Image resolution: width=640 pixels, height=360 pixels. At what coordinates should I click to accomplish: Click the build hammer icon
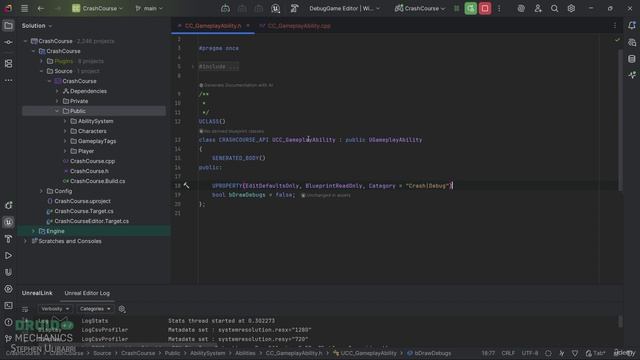[294, 8]
